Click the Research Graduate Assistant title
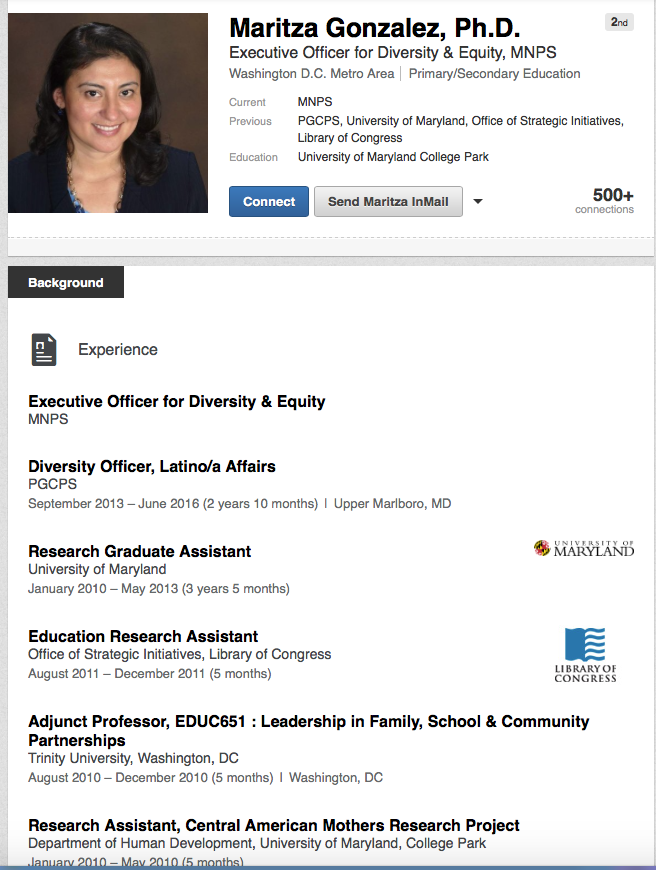 point(140,551)
